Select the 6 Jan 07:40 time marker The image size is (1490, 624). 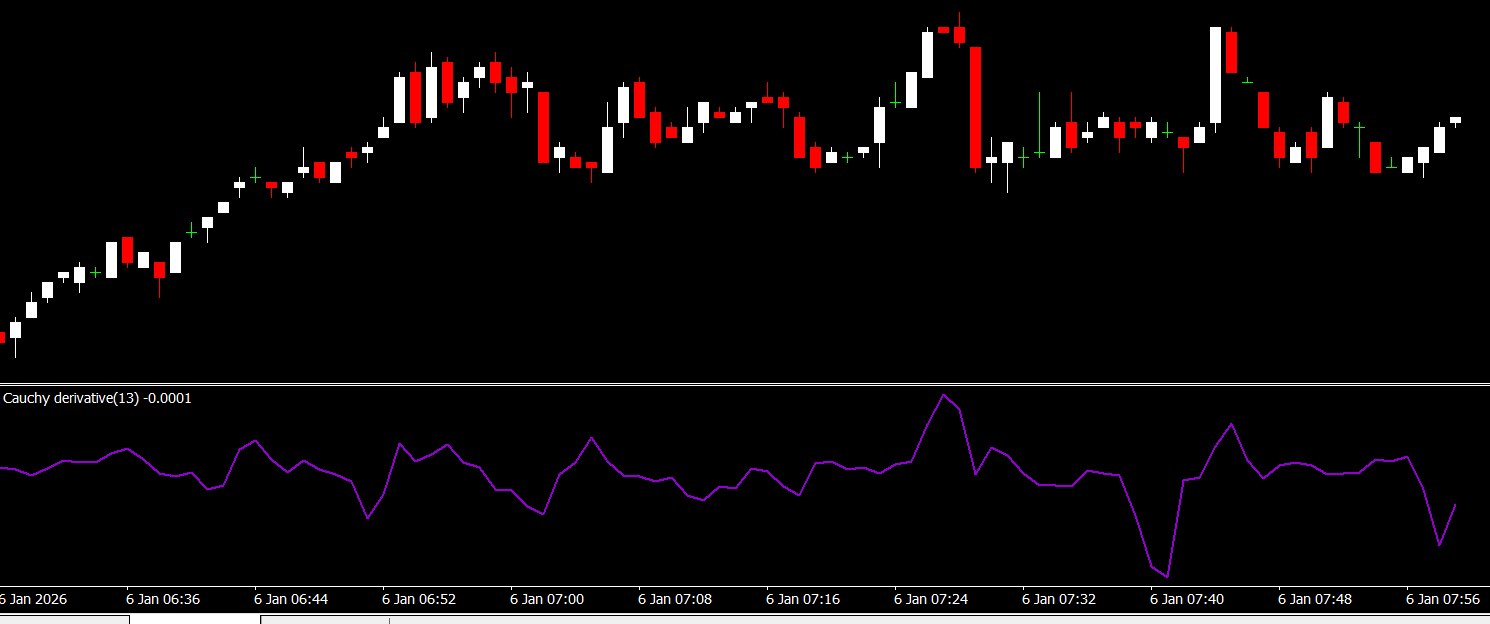[x=1187, y=599]
